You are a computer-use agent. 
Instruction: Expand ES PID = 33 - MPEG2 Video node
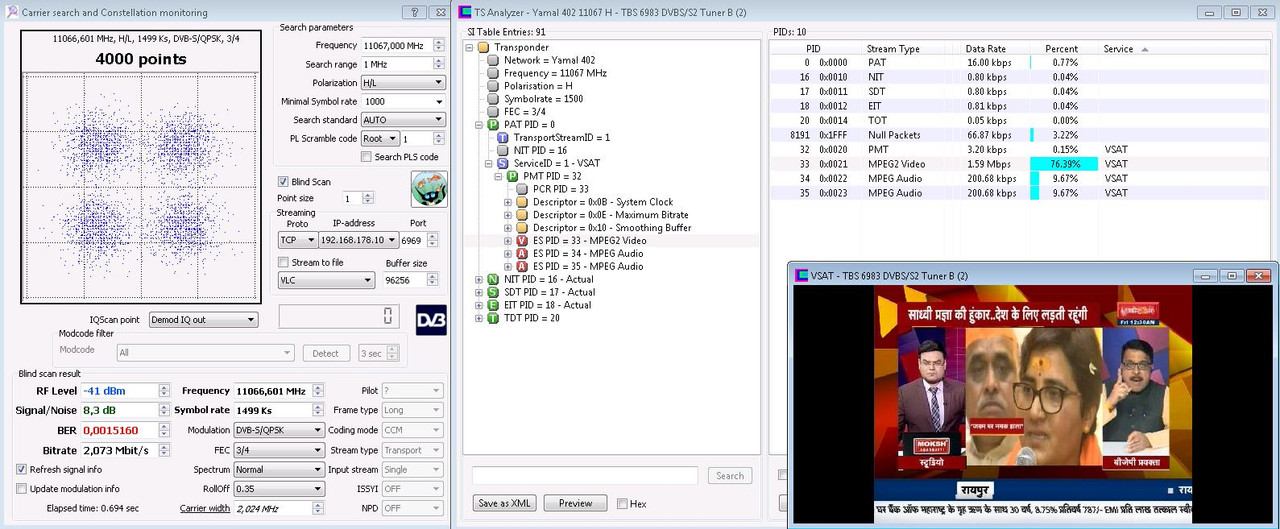point(508,241)
